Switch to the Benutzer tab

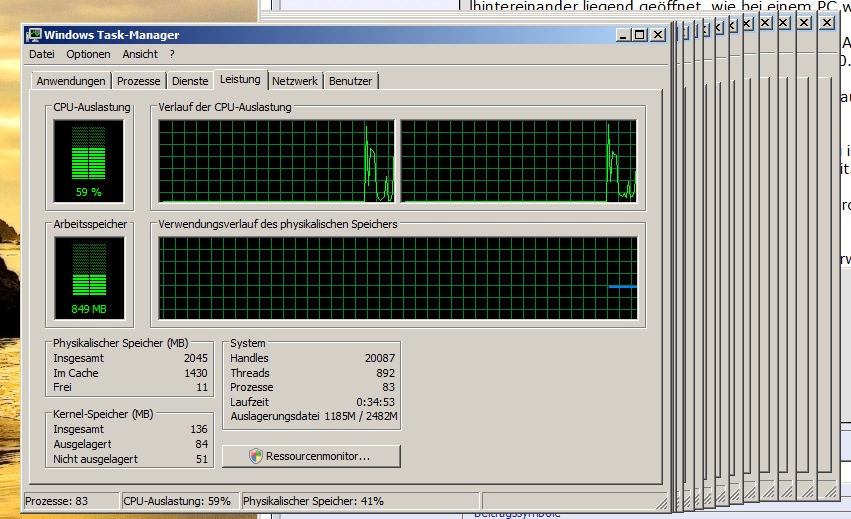(351, 81)
